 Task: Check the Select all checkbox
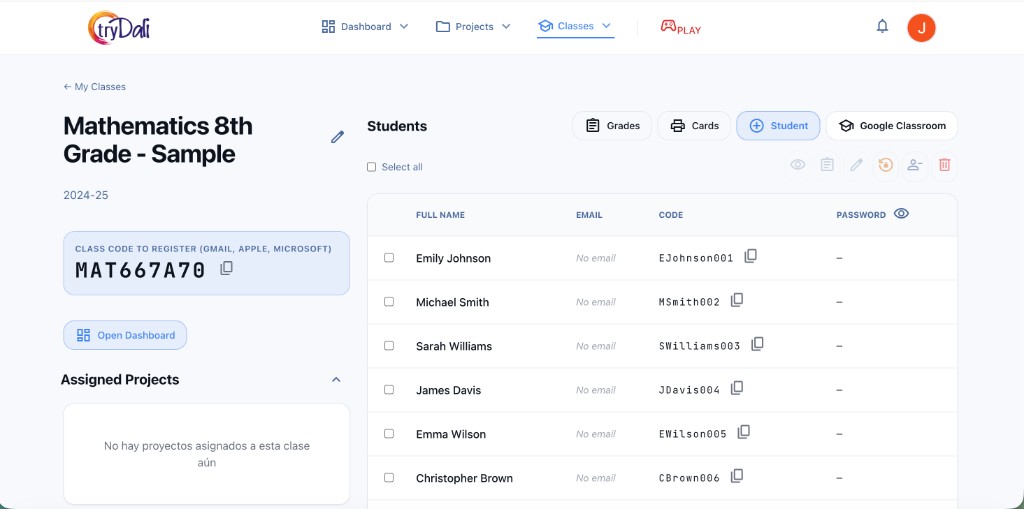click(372, 167)
